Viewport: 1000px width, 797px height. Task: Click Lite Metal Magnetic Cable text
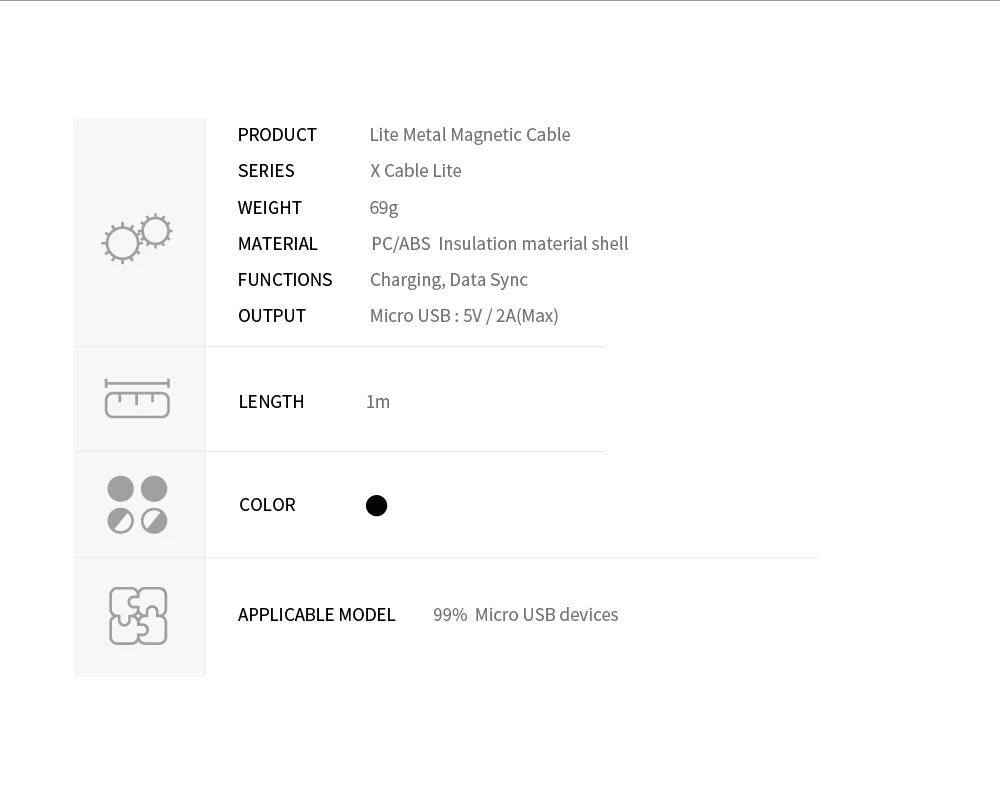pyautogui.click(x=470, y=135)
